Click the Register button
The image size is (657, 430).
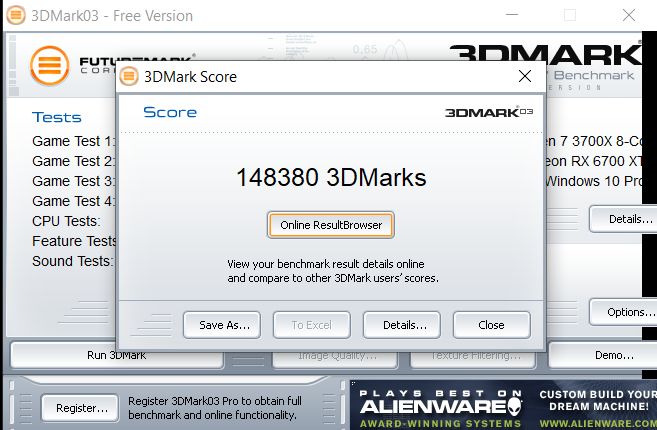(80, 408)
